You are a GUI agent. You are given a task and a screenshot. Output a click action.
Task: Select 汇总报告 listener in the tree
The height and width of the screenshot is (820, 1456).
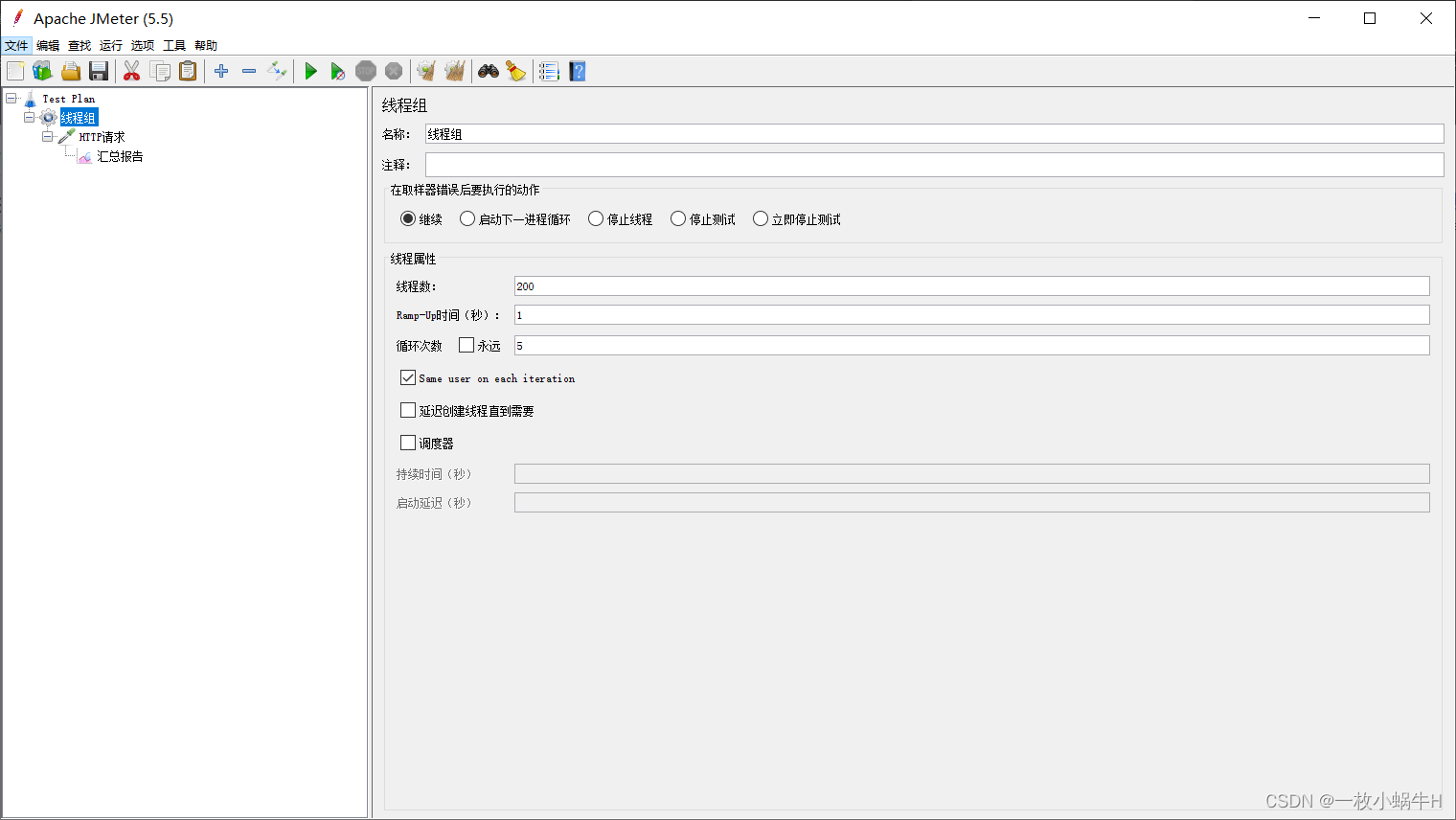pyautogui.click(x=120, y=156)
